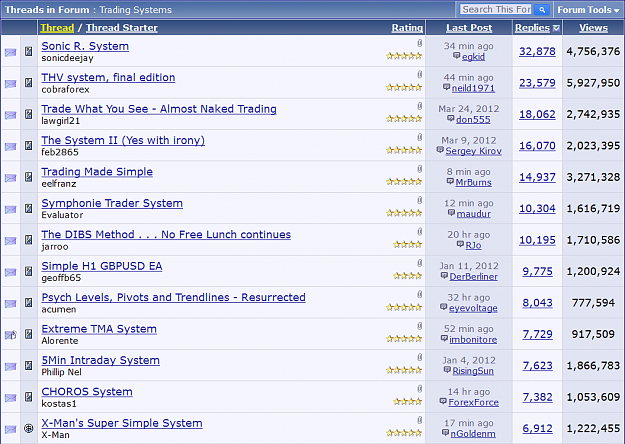The width and height of the screenshot is (625, 444).
Task: Open Trade What You See thread
Action: tap(159, 109)
